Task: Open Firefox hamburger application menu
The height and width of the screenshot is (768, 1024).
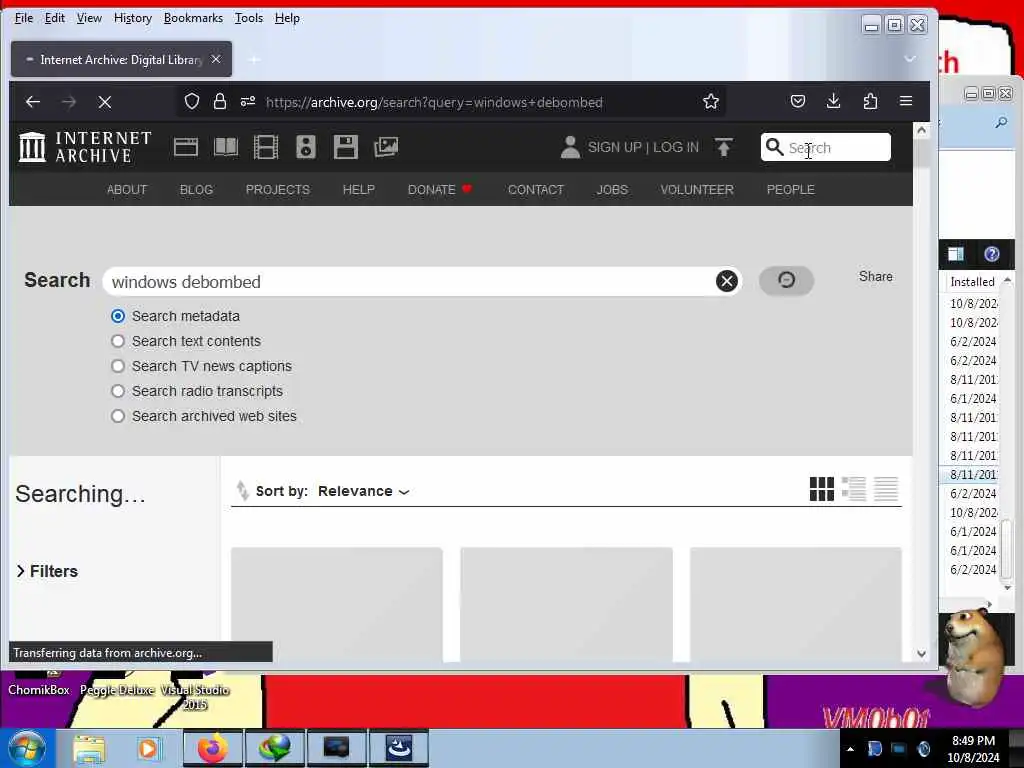Action: point(906,101)
